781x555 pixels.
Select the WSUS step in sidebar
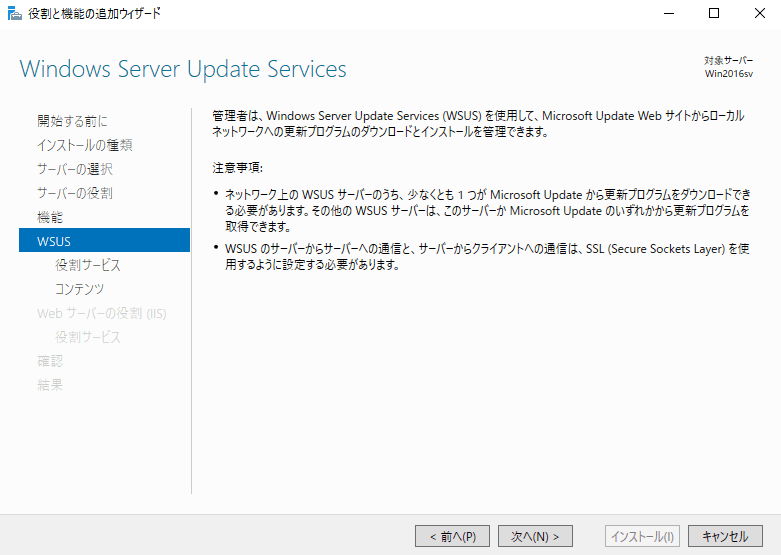104,241
